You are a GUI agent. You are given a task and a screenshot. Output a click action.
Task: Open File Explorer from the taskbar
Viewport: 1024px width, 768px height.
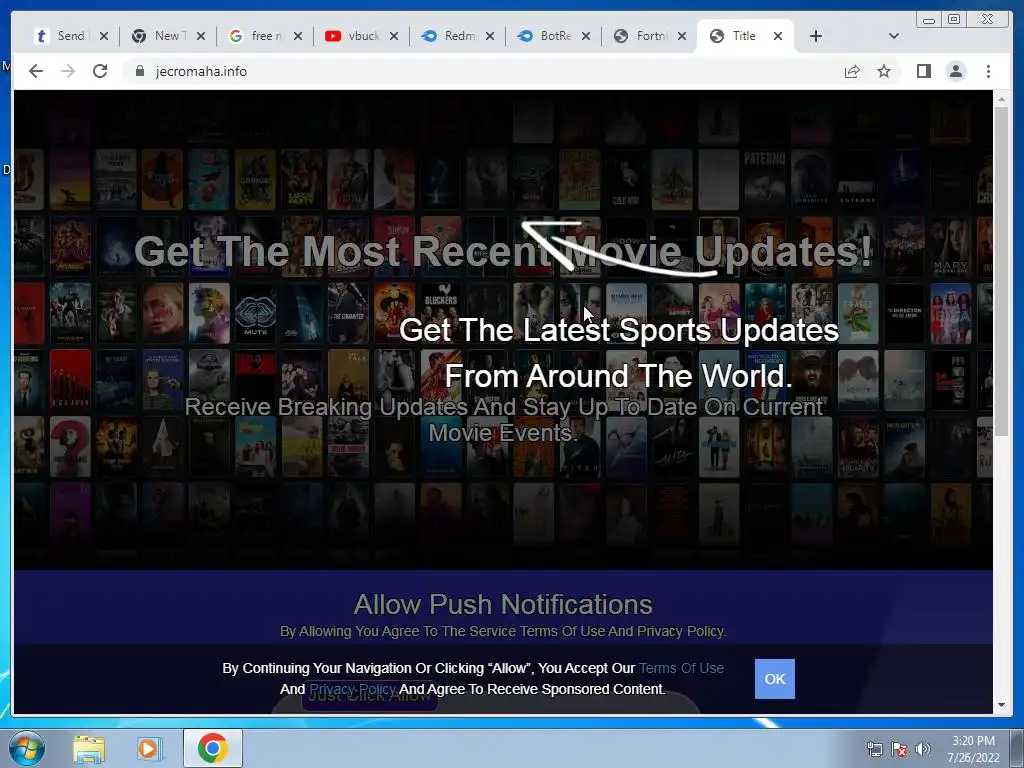point(89,748)
